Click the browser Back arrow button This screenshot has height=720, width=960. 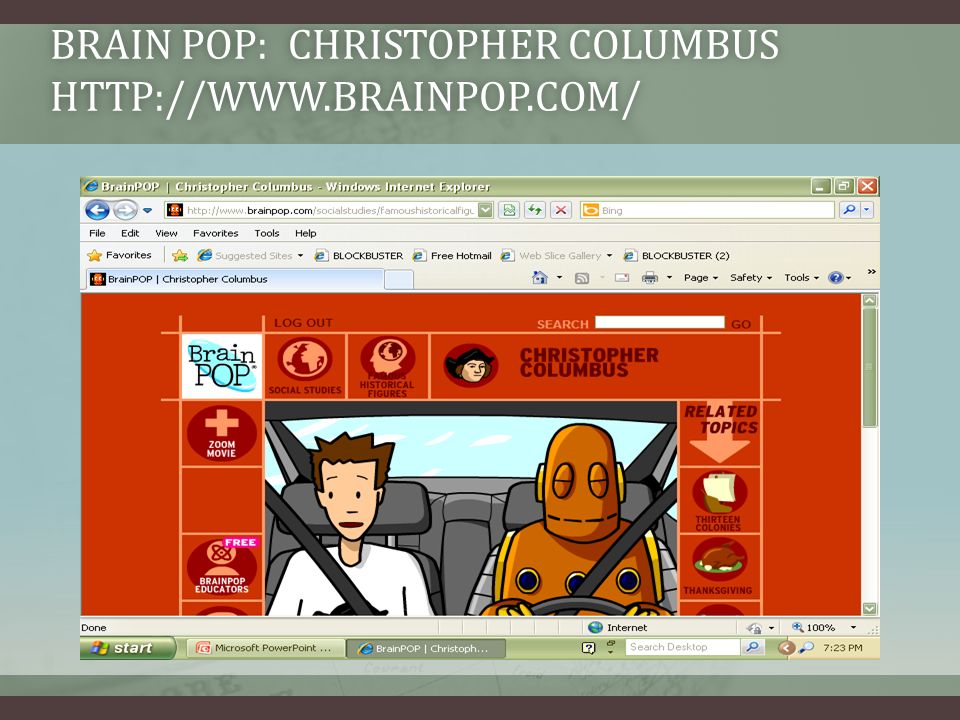pyautogui.click(x=97, y=210)
